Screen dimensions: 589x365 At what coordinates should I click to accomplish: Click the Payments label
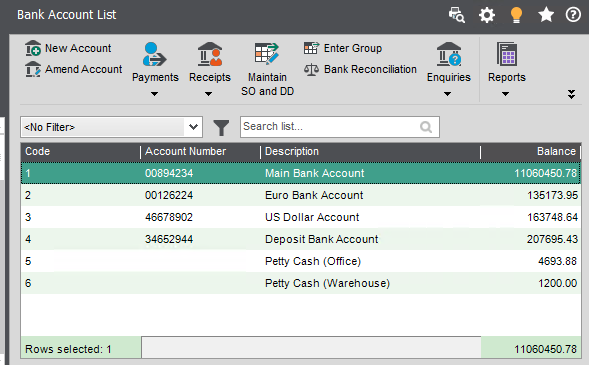pyautogui.click(x=155, y=77)
